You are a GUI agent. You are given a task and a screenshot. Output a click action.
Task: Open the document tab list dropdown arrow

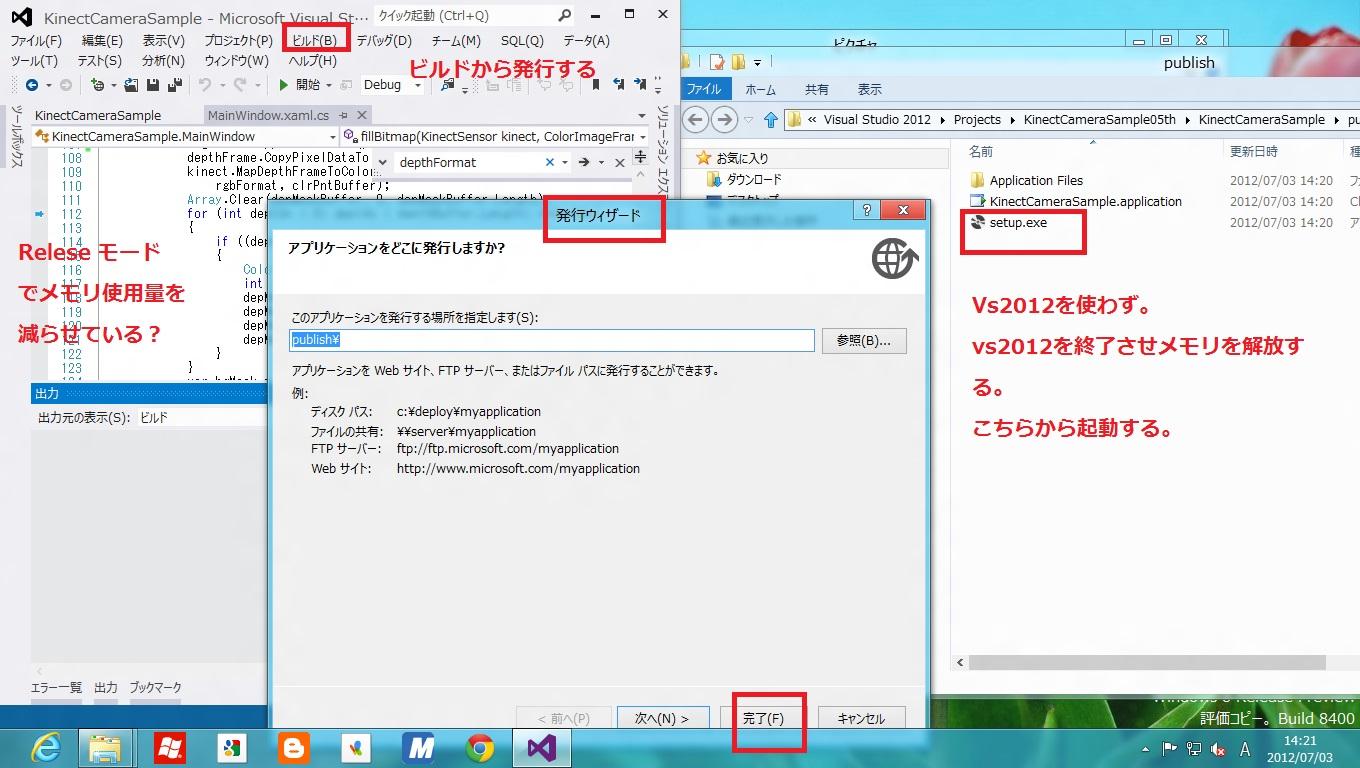[641, 117]
